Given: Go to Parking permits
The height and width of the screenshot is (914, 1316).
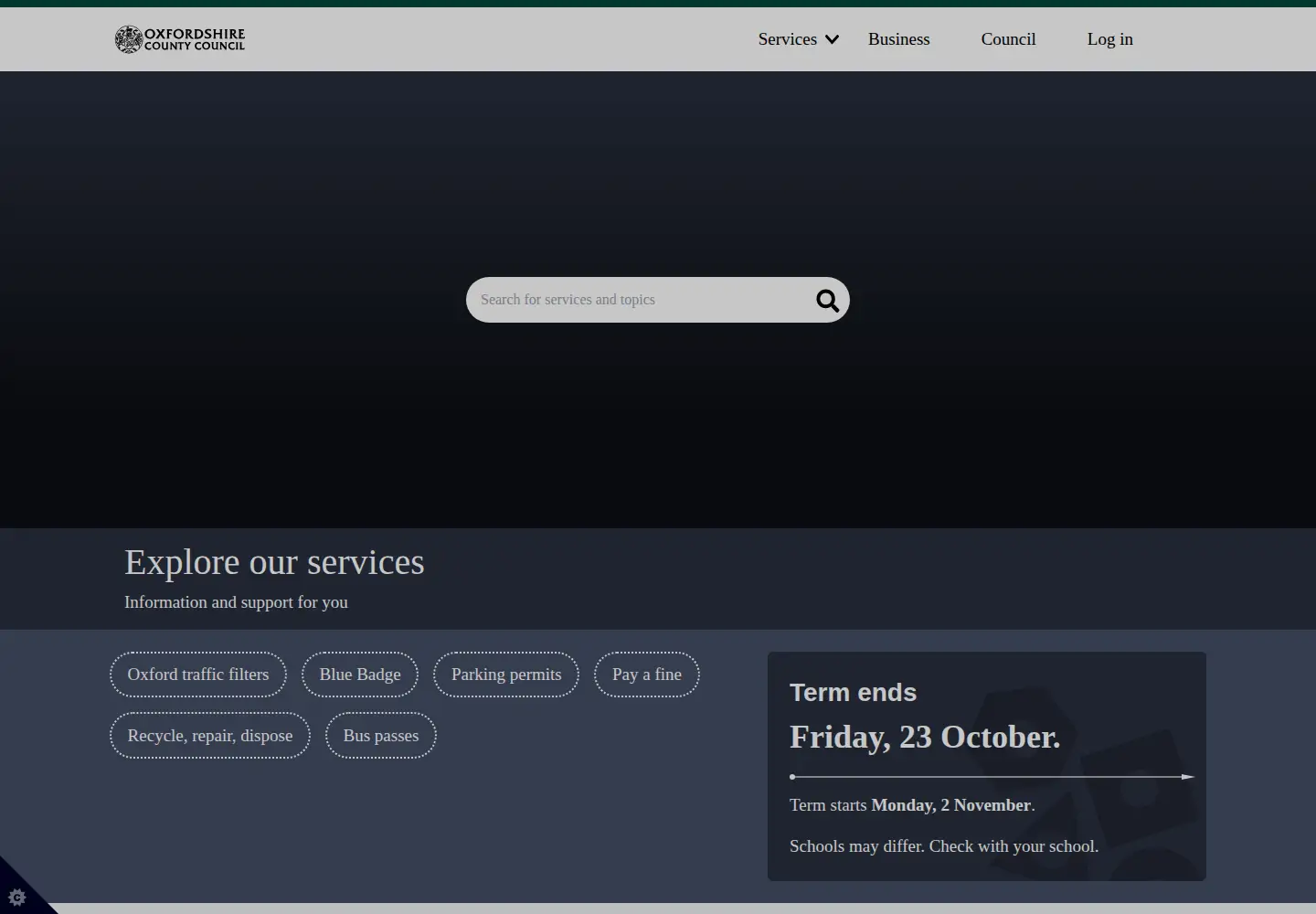Looking at the screenshot, I should click(x=506, y=675).
